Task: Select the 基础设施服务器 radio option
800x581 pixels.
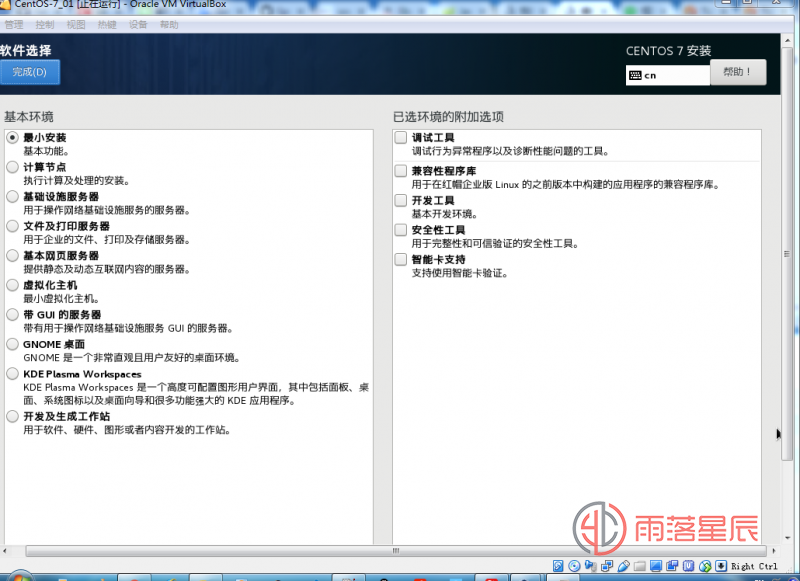Action: 13,197
